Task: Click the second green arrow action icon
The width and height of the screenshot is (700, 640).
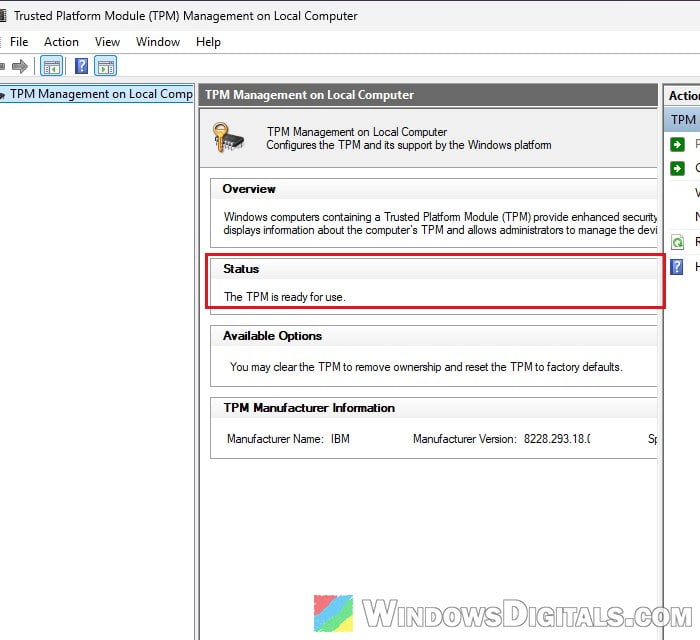Action: pos(677,168)
